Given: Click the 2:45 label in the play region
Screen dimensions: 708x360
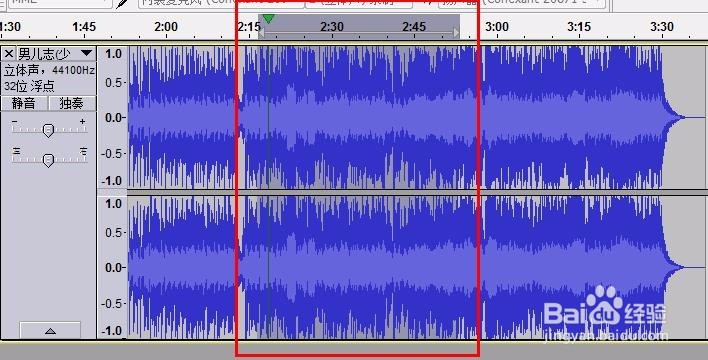Looking at the screenshot, I should (x=414, y=27).
